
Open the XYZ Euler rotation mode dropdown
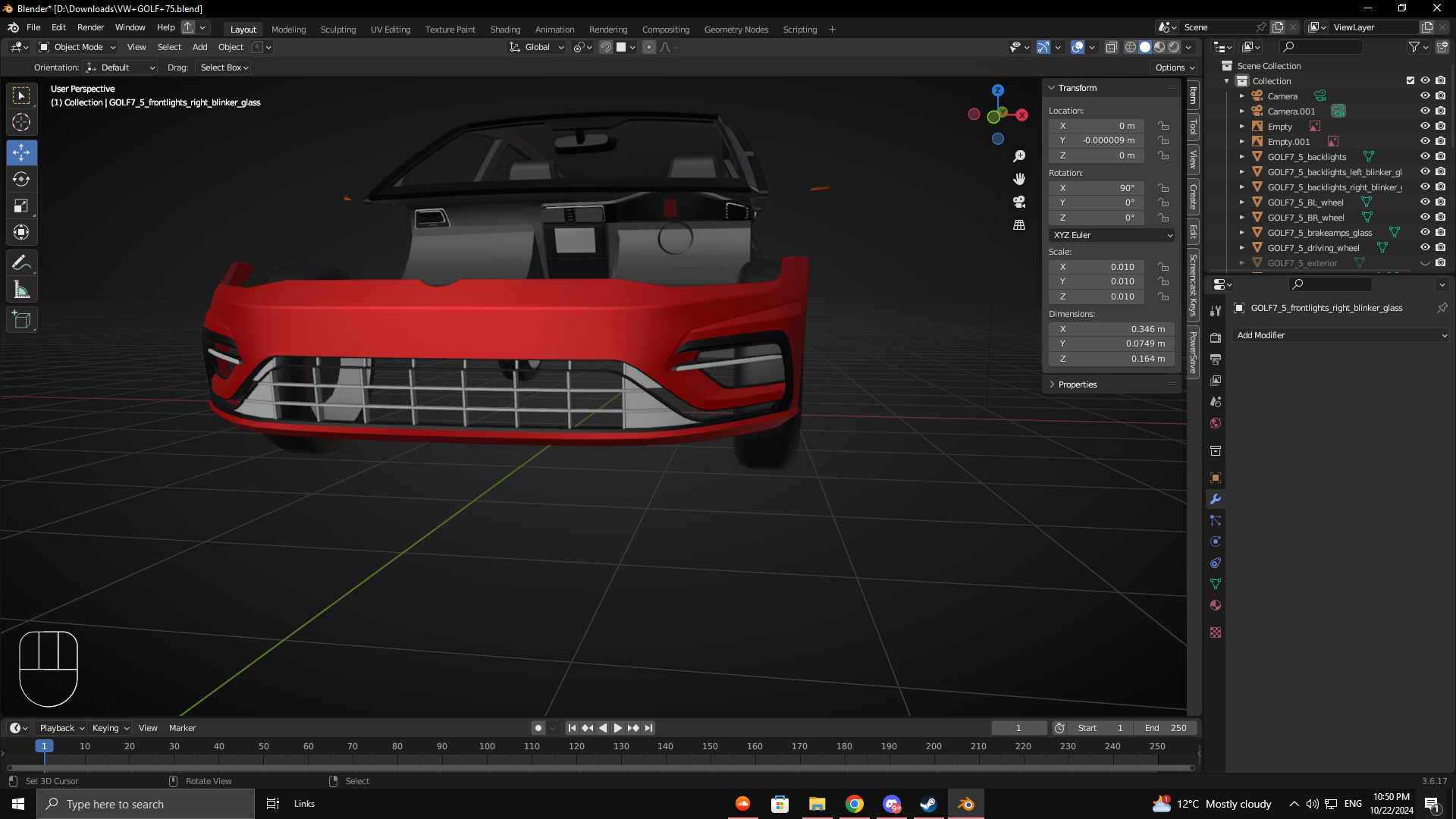pos(1112,235)
